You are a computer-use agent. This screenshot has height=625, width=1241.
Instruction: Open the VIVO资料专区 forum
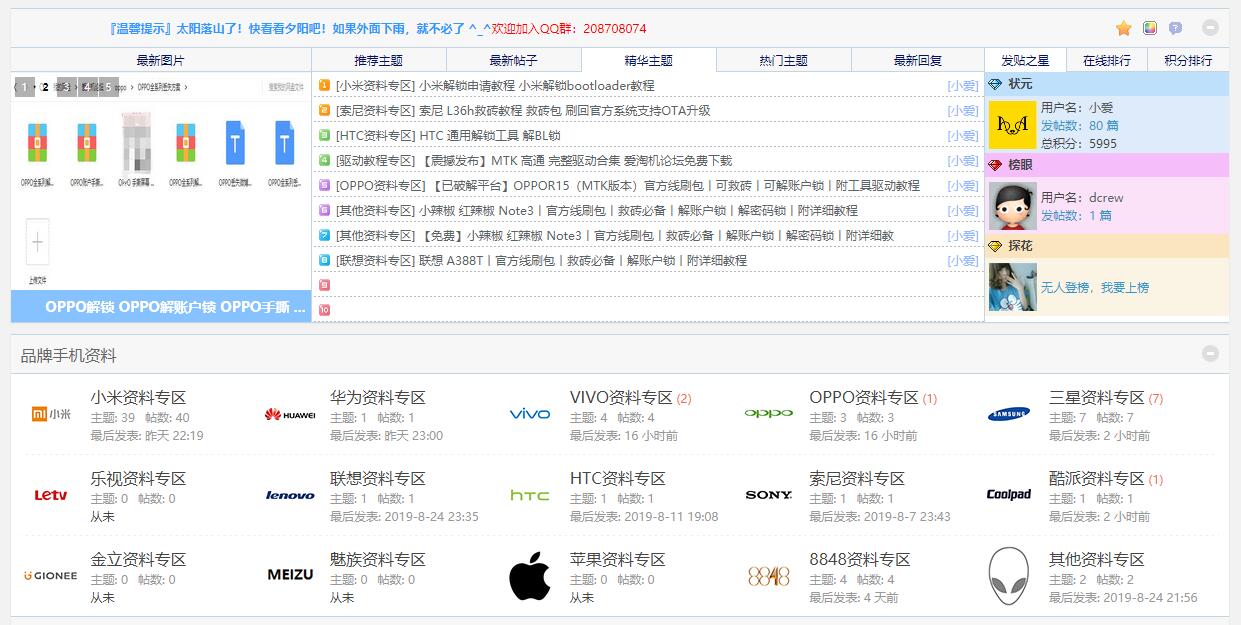coord(621,398)
